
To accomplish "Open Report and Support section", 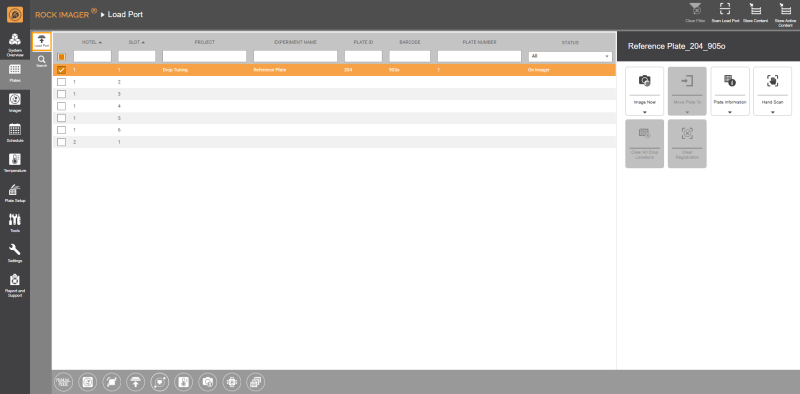I will 15,285.
